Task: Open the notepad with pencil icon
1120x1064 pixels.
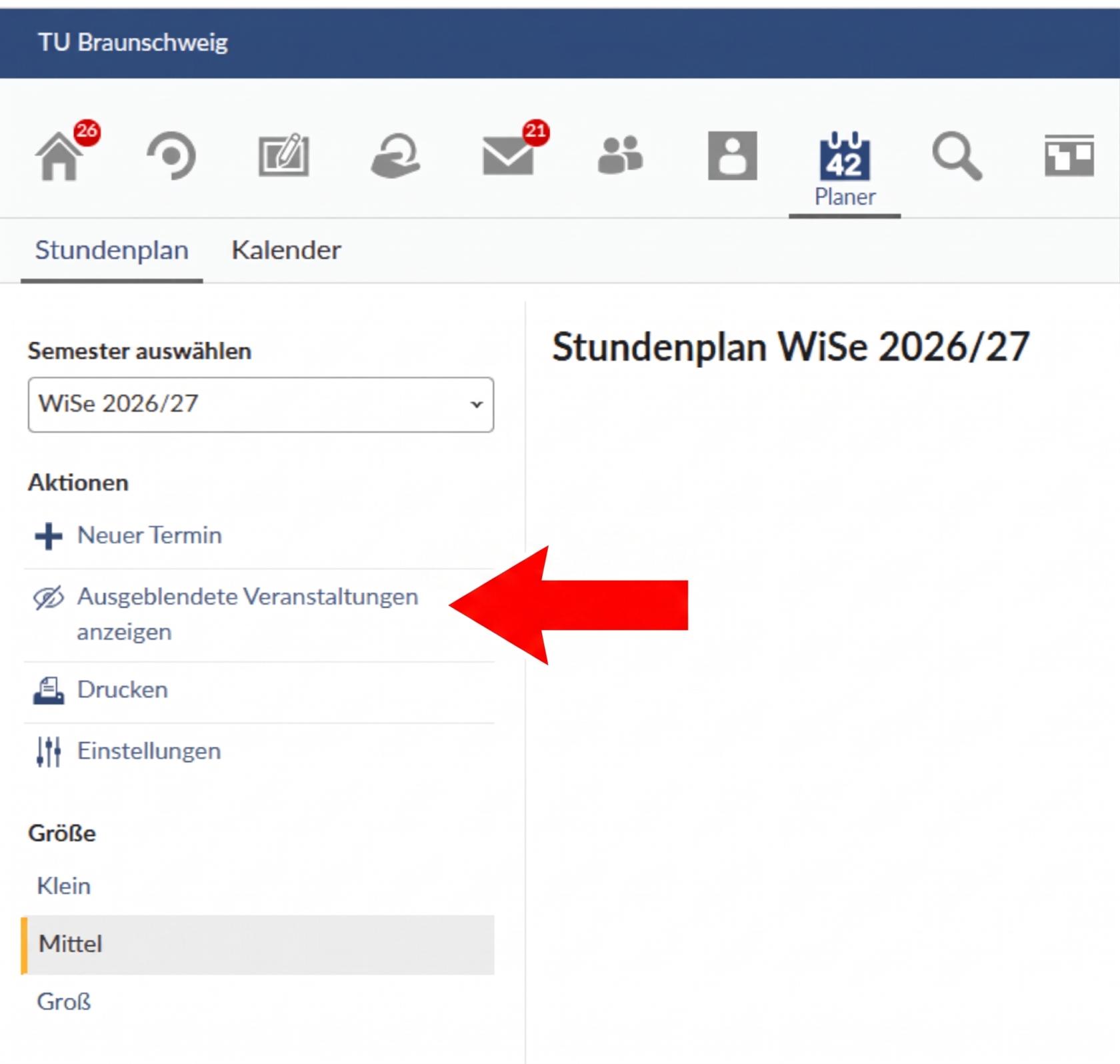Action: coord(283,156)
